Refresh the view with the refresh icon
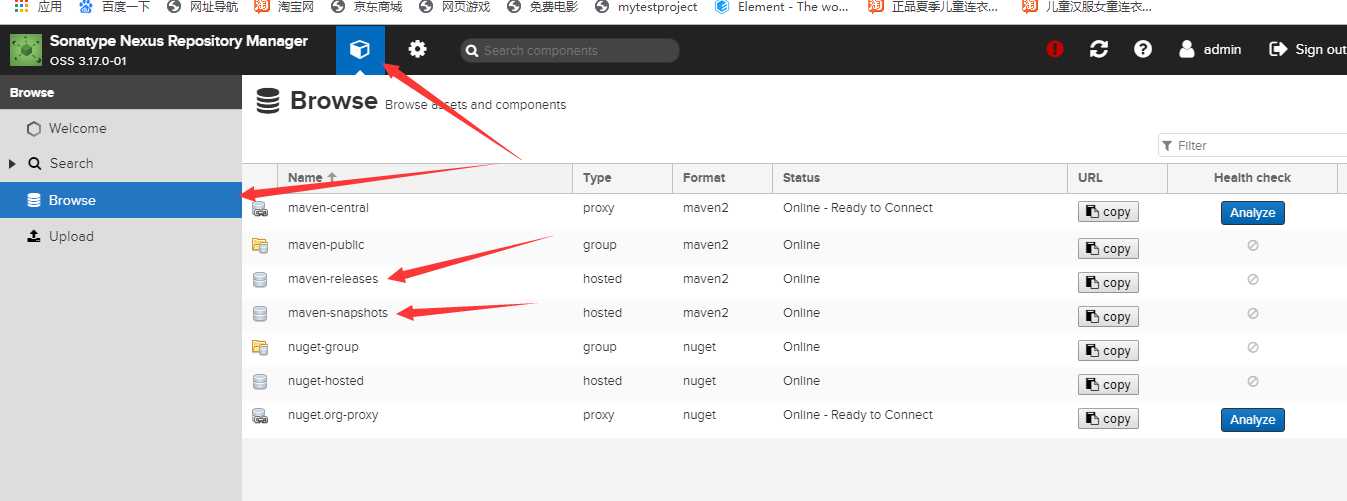 tap(1099, 49)
